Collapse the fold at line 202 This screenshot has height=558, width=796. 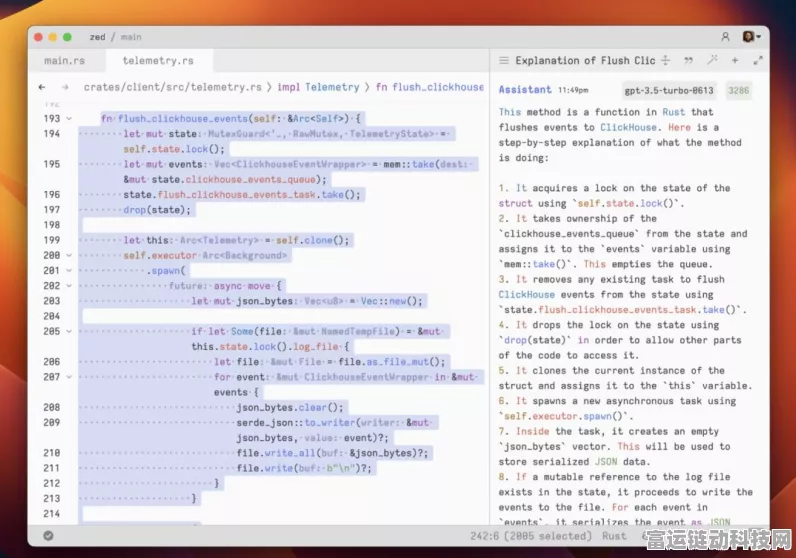tap(69, 286)
